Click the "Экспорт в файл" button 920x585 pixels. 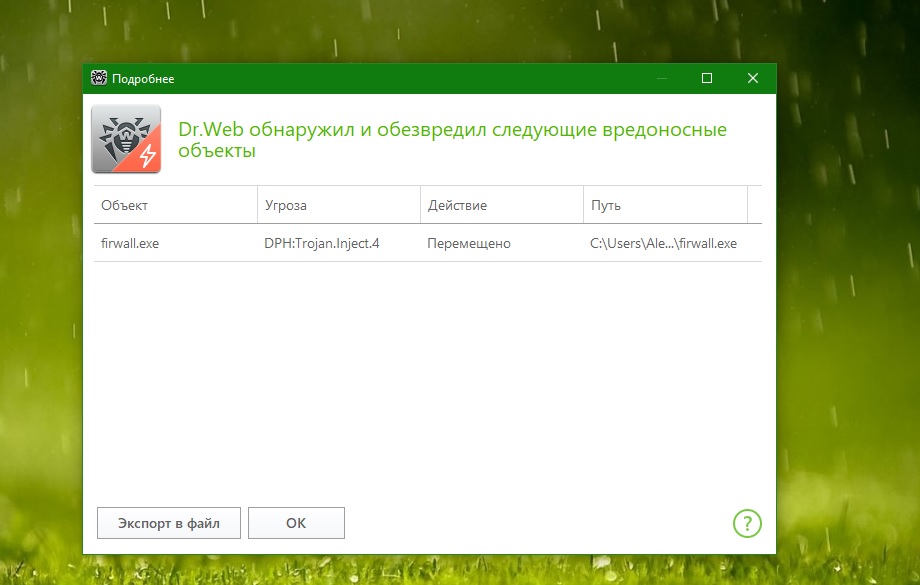(x=169, y=523)
